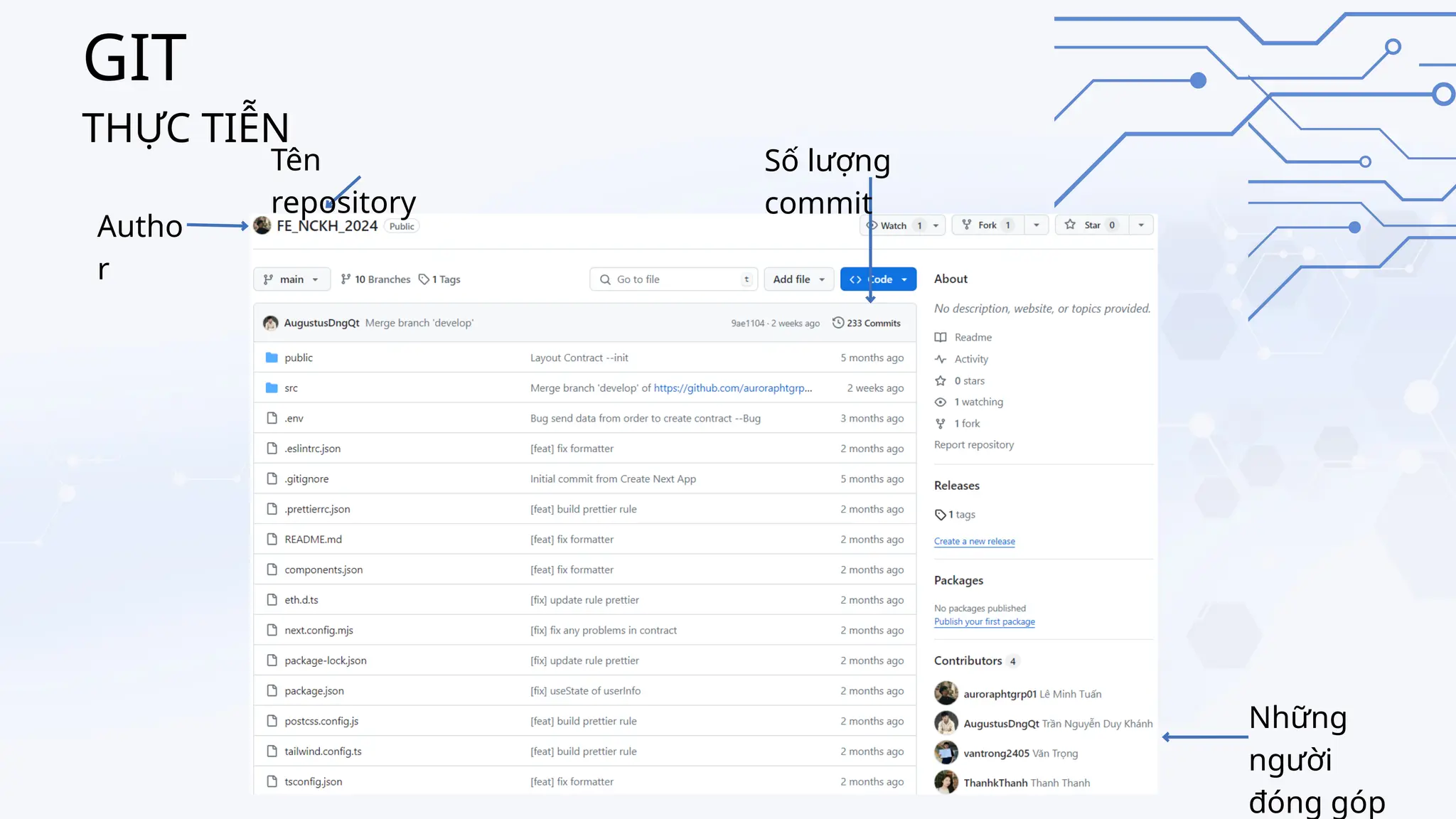Click the file icon next to .prettierrc.json
Image resolution: width=1456 pixels, height=819 pixels.
272,508
